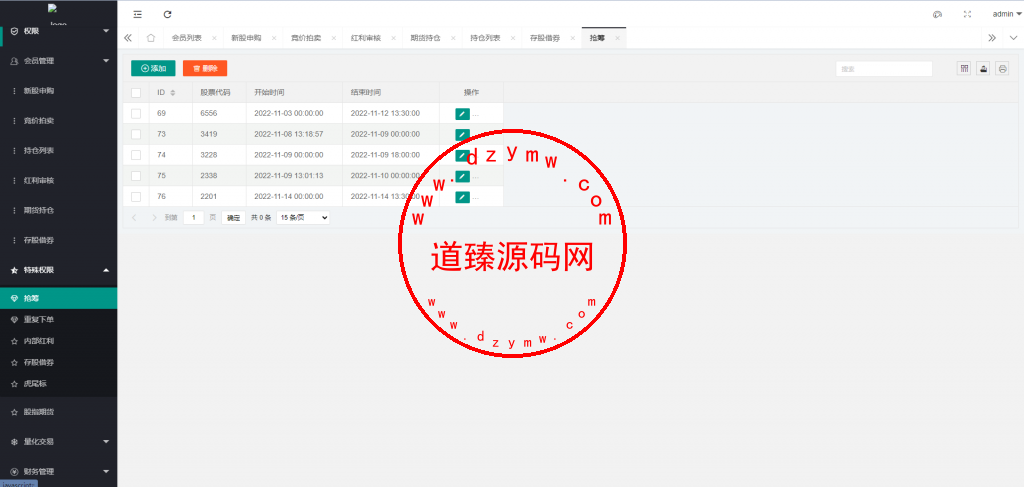Go to previous page arrow in pagination
The image size is (1024, 487).
[x=135, y=217]
